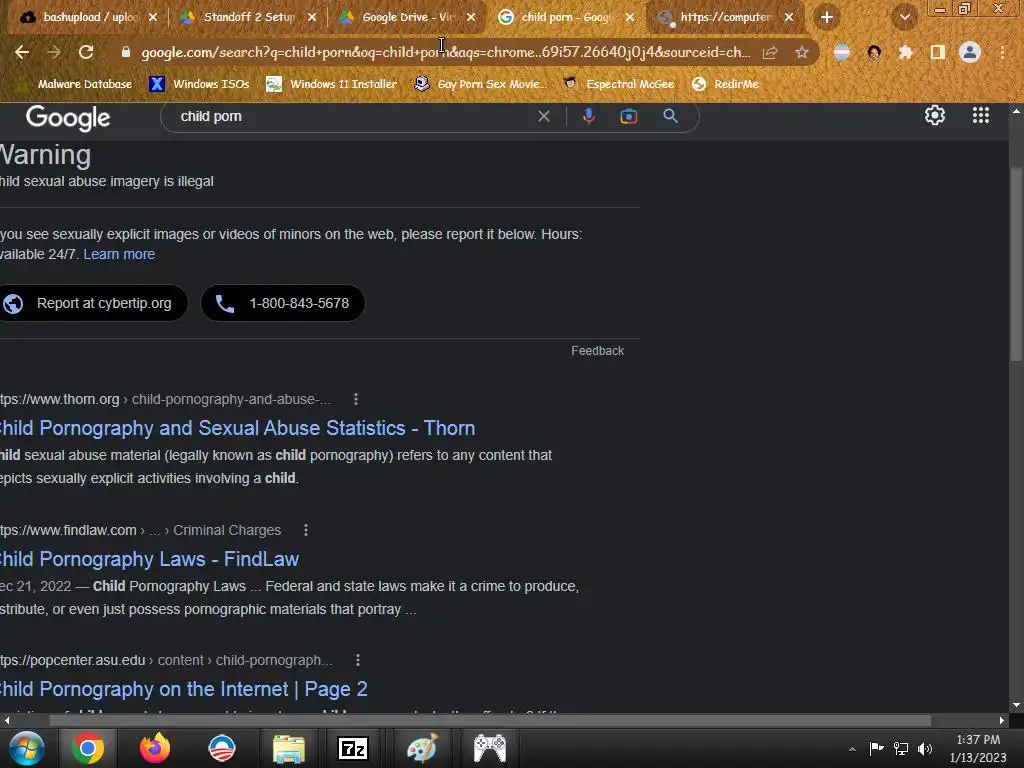Click inside the Google search box
1024x768 pixels.
coord(353,116)
